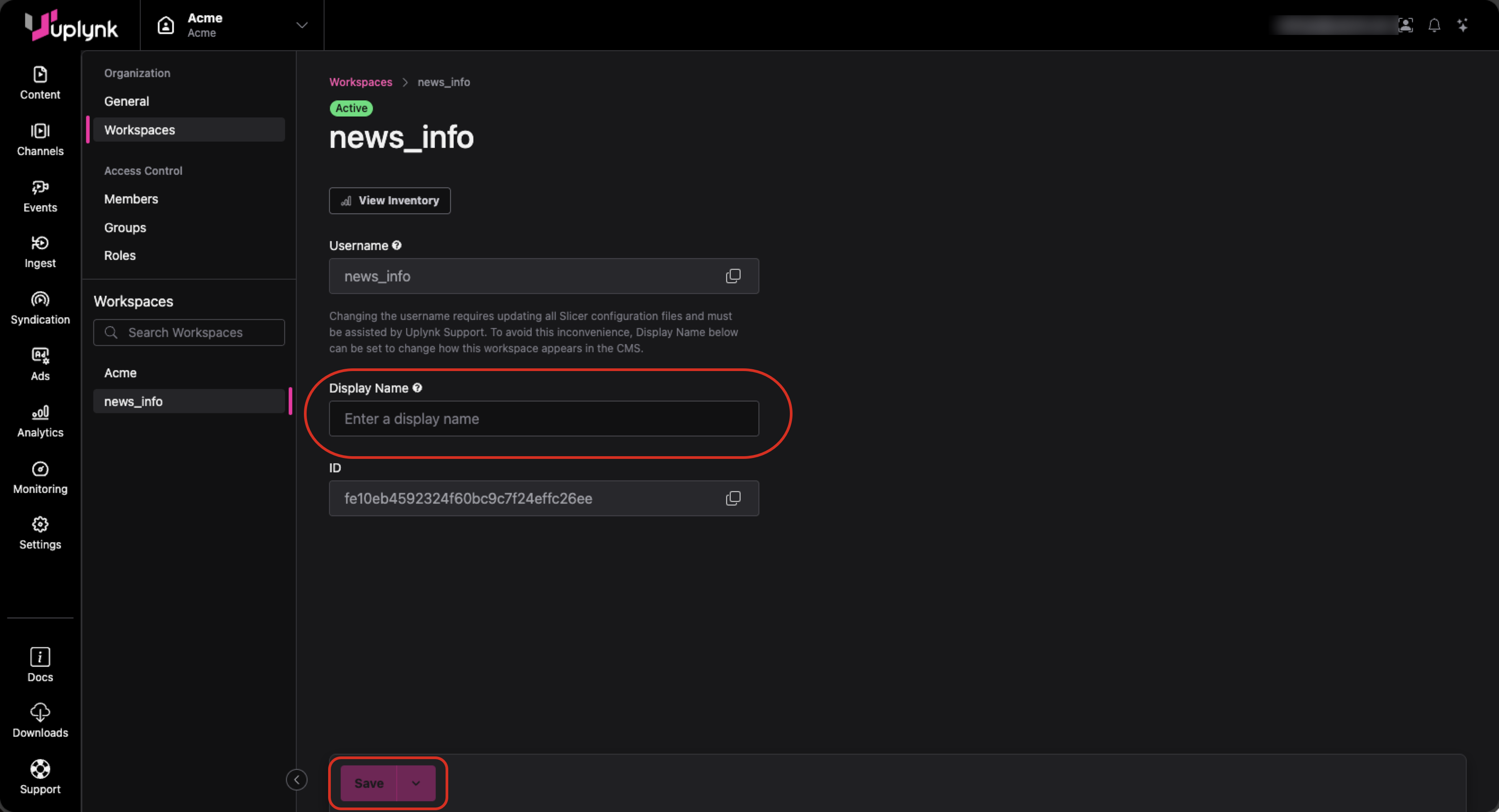This screenshot has width=1499, height=812.
Task: Select Members under Access Control
Action: (131, 199)
